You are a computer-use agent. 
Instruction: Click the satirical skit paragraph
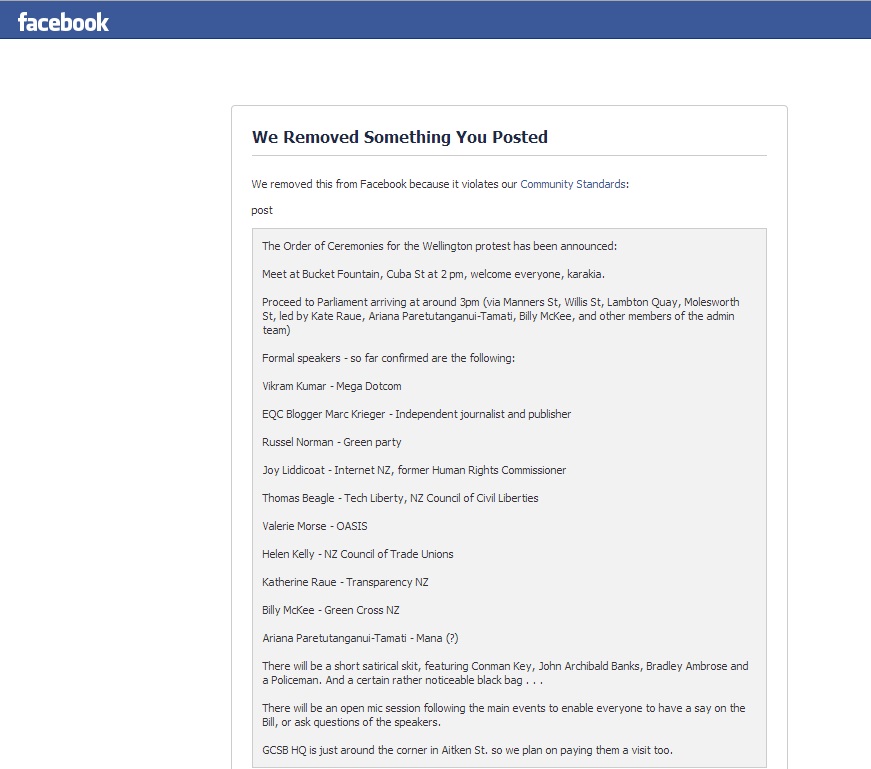click(x=505, y=673)
